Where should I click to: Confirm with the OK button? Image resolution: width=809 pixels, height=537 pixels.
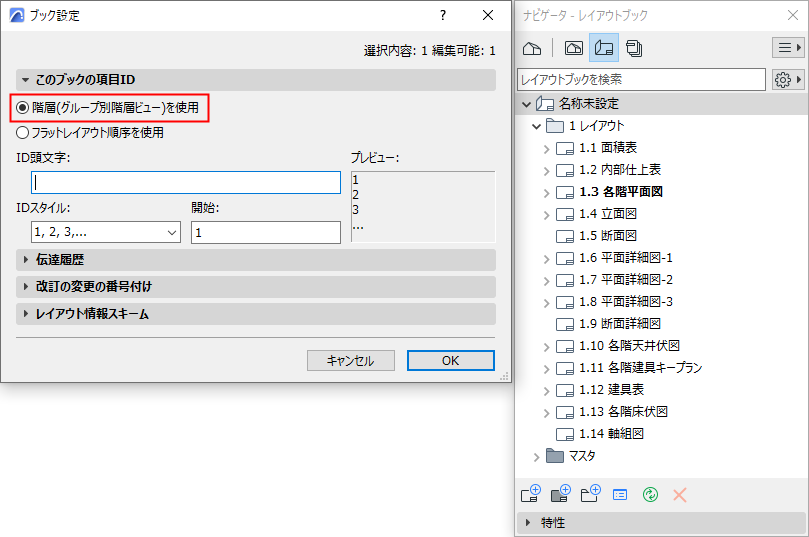point(450,361)
